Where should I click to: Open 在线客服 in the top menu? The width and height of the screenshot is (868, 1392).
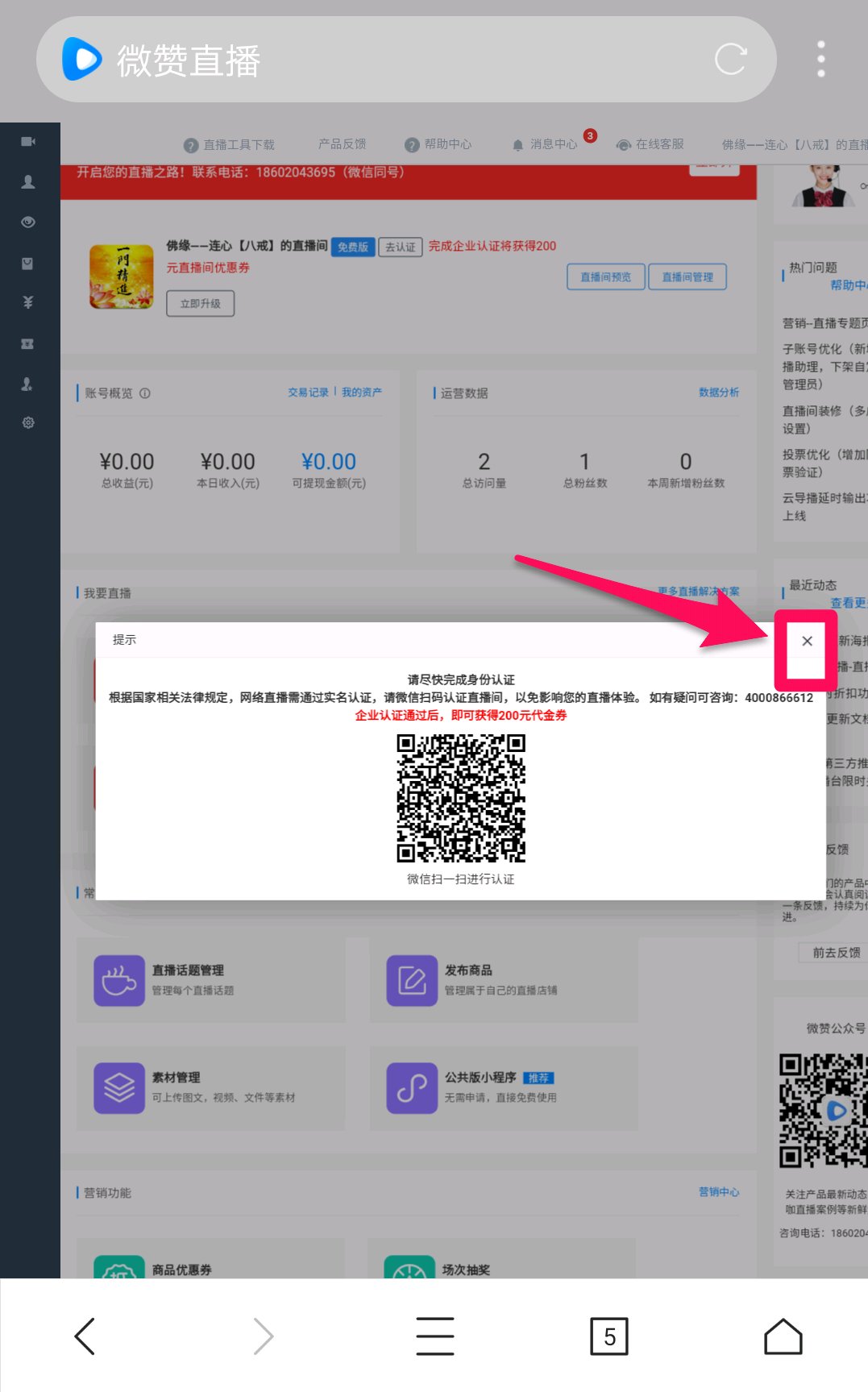[650, 144]
